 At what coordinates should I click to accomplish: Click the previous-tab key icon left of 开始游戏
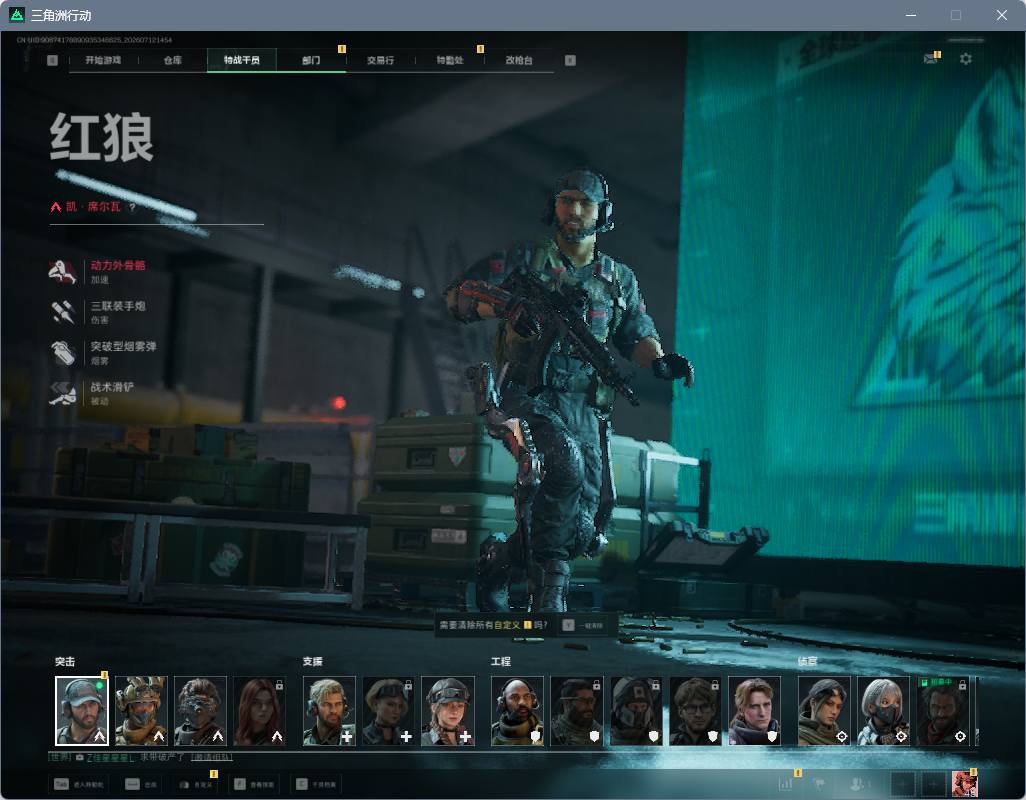click(52, 60)
